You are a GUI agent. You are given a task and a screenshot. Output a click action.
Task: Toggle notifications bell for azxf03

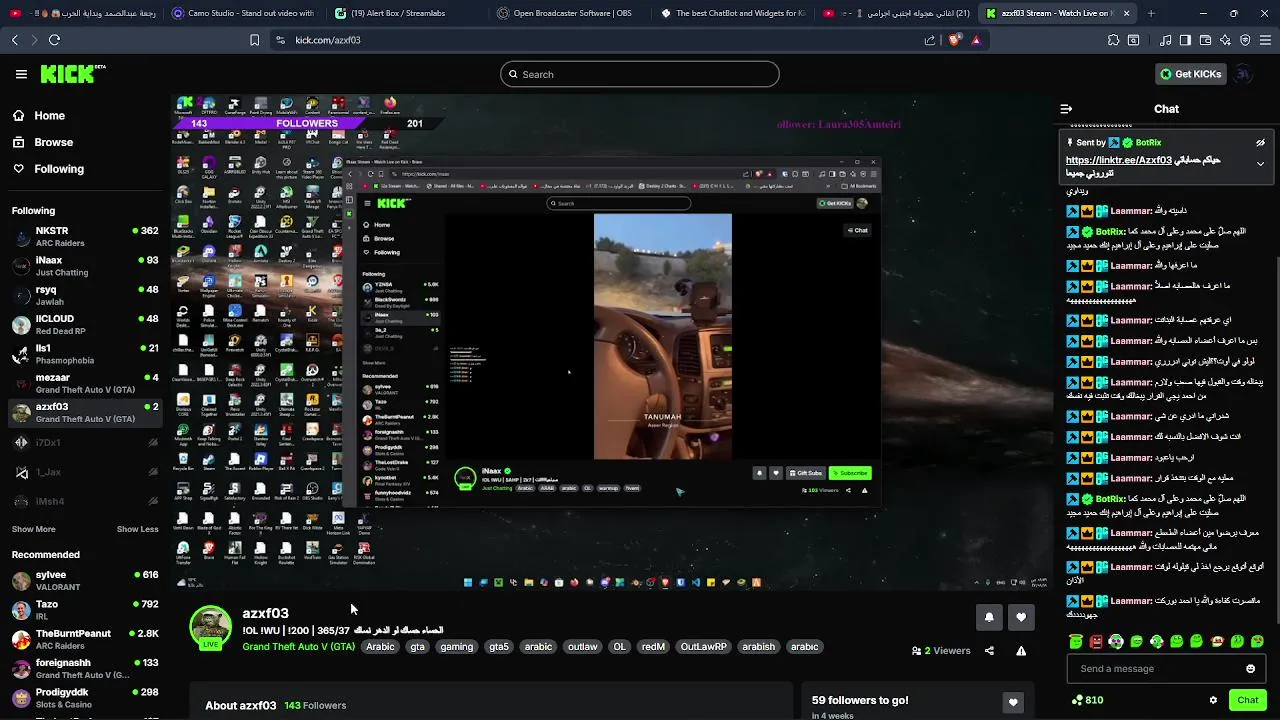pyautogui.click(x=989, y=617)
